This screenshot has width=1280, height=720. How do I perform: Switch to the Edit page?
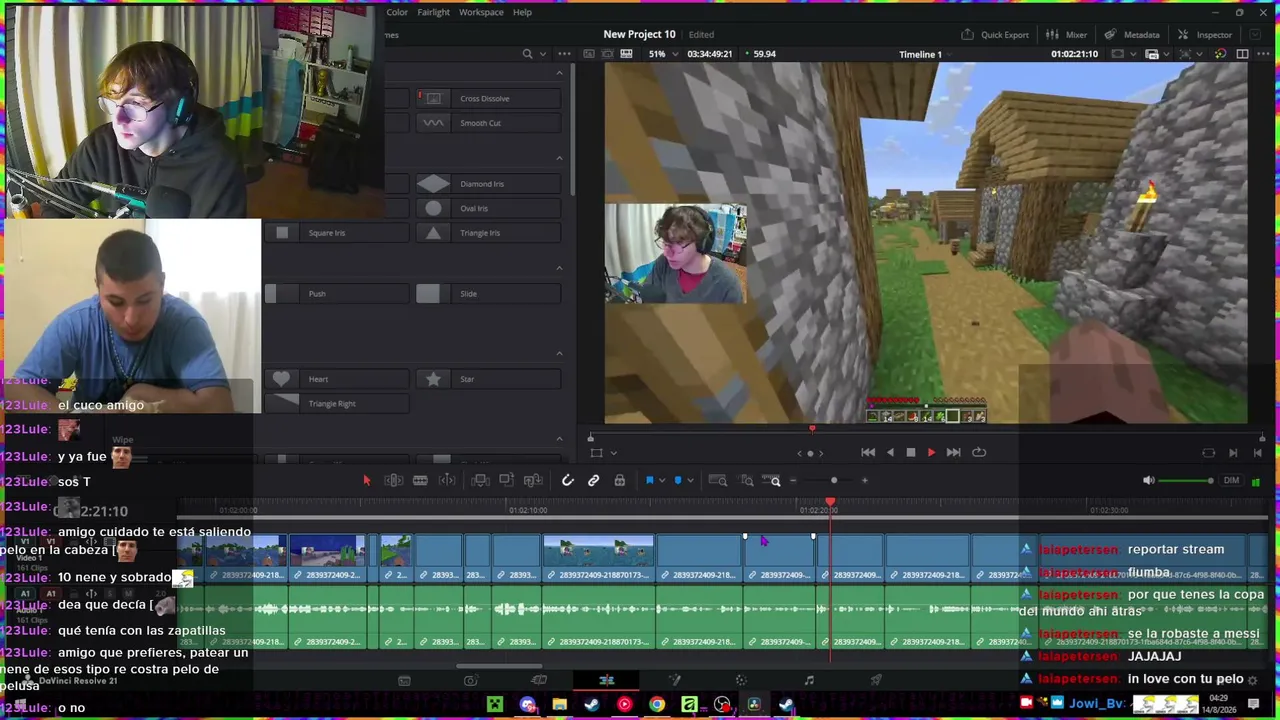click(x=607, y=681)
